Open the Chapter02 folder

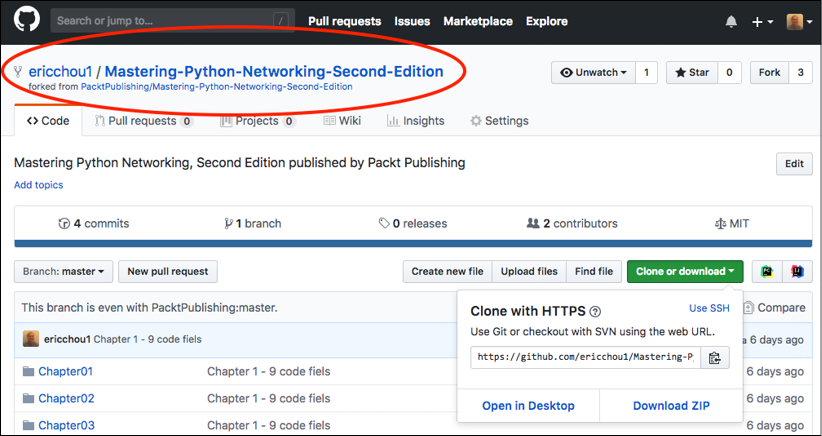(67, 398)
